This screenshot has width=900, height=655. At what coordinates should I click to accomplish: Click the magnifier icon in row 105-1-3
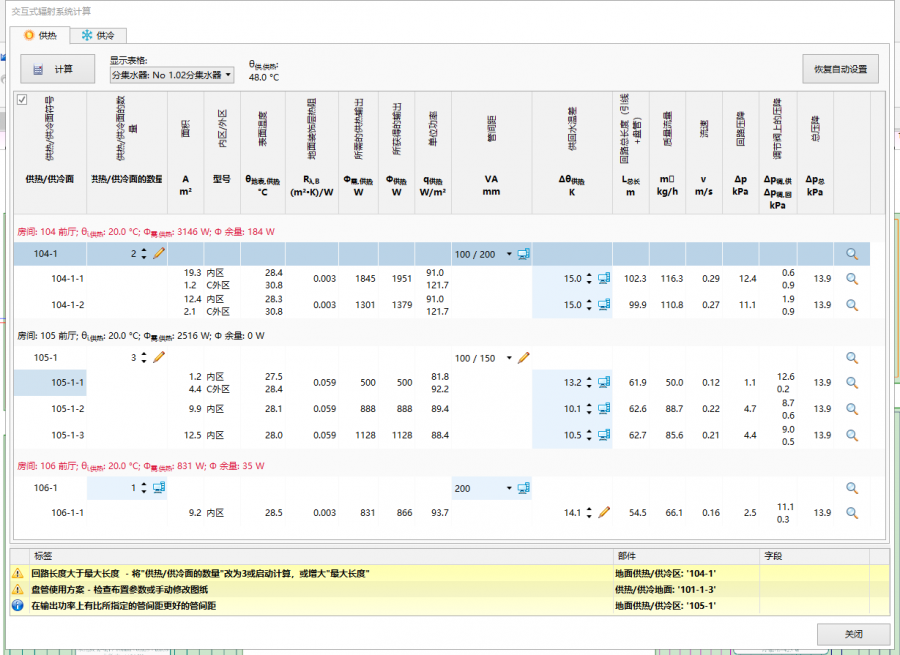pyautogui.click(x=852, y=435)
